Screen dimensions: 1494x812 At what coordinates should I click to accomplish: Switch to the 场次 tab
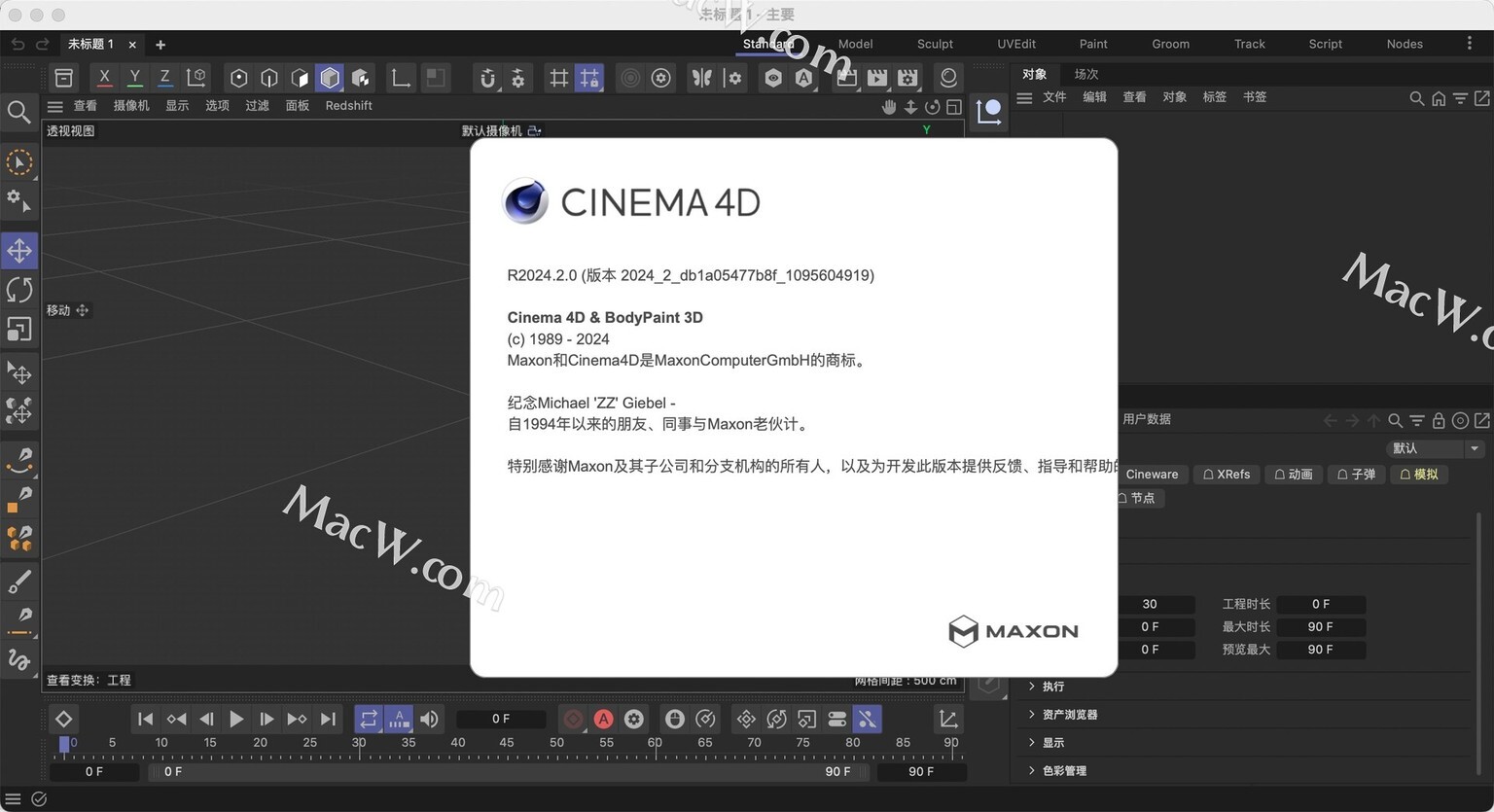[x=1086, y=74]
